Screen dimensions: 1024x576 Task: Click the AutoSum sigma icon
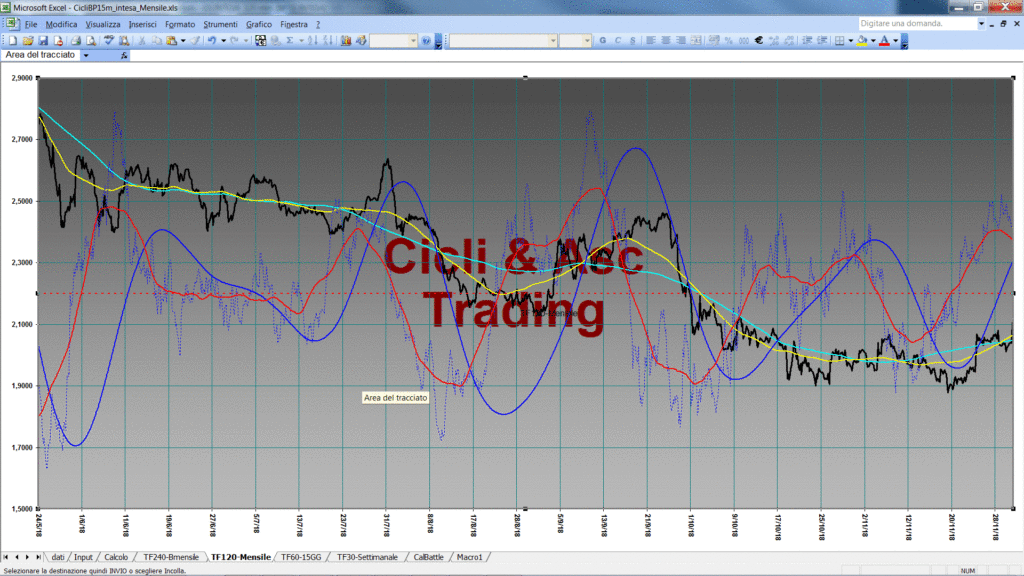tap(290, 40)
